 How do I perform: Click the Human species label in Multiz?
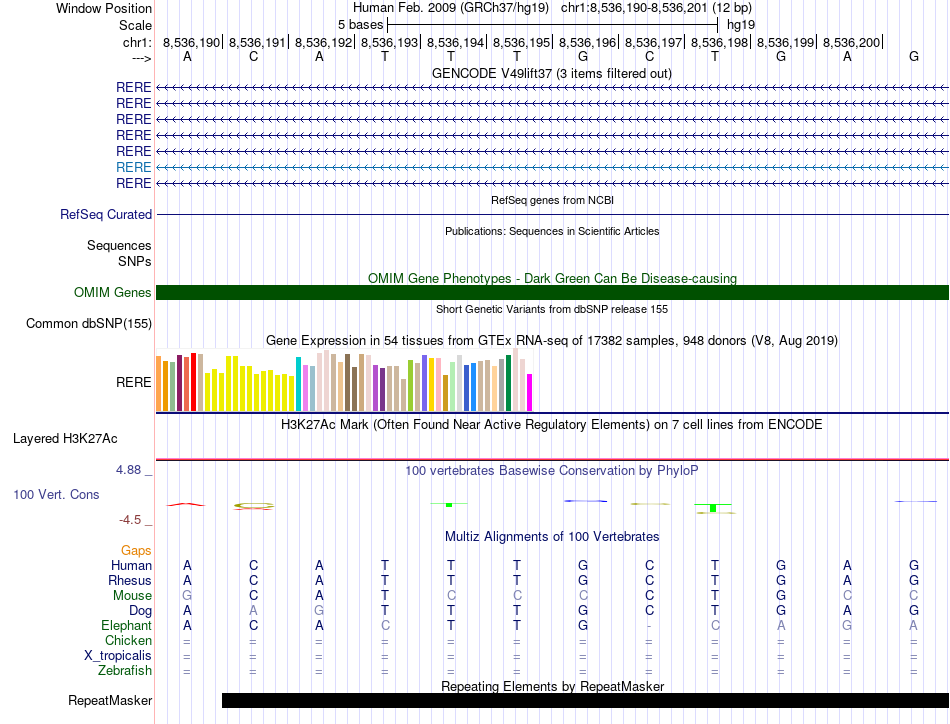click(131, 565)
